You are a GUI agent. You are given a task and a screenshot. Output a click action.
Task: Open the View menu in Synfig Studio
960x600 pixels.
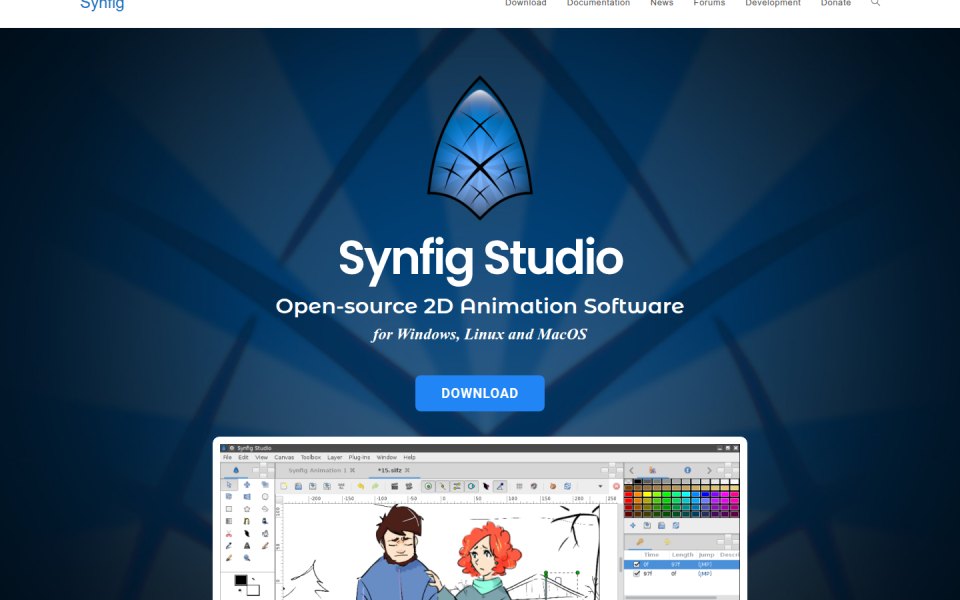click(261, 457)
